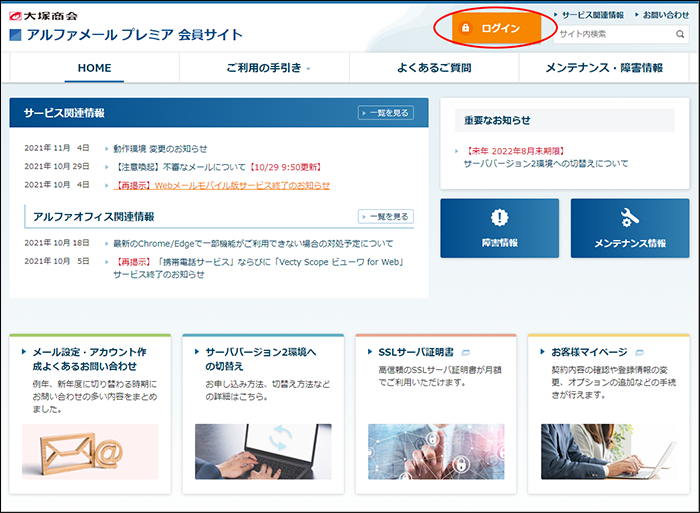Open 不審なメールについて warning notice

(x=217, y=167)
